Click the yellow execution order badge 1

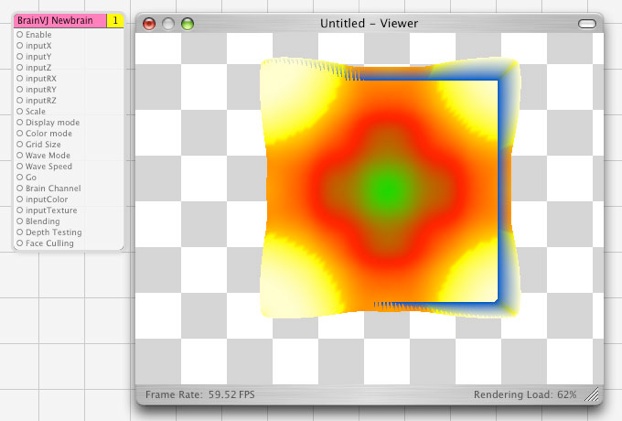click(x=115, y=21)
